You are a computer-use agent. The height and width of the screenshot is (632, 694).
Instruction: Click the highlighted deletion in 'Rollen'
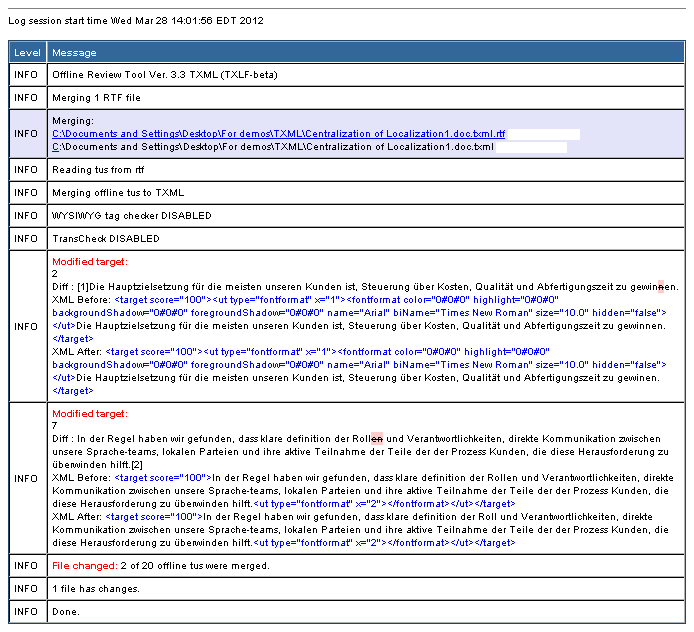click(377, 439)
